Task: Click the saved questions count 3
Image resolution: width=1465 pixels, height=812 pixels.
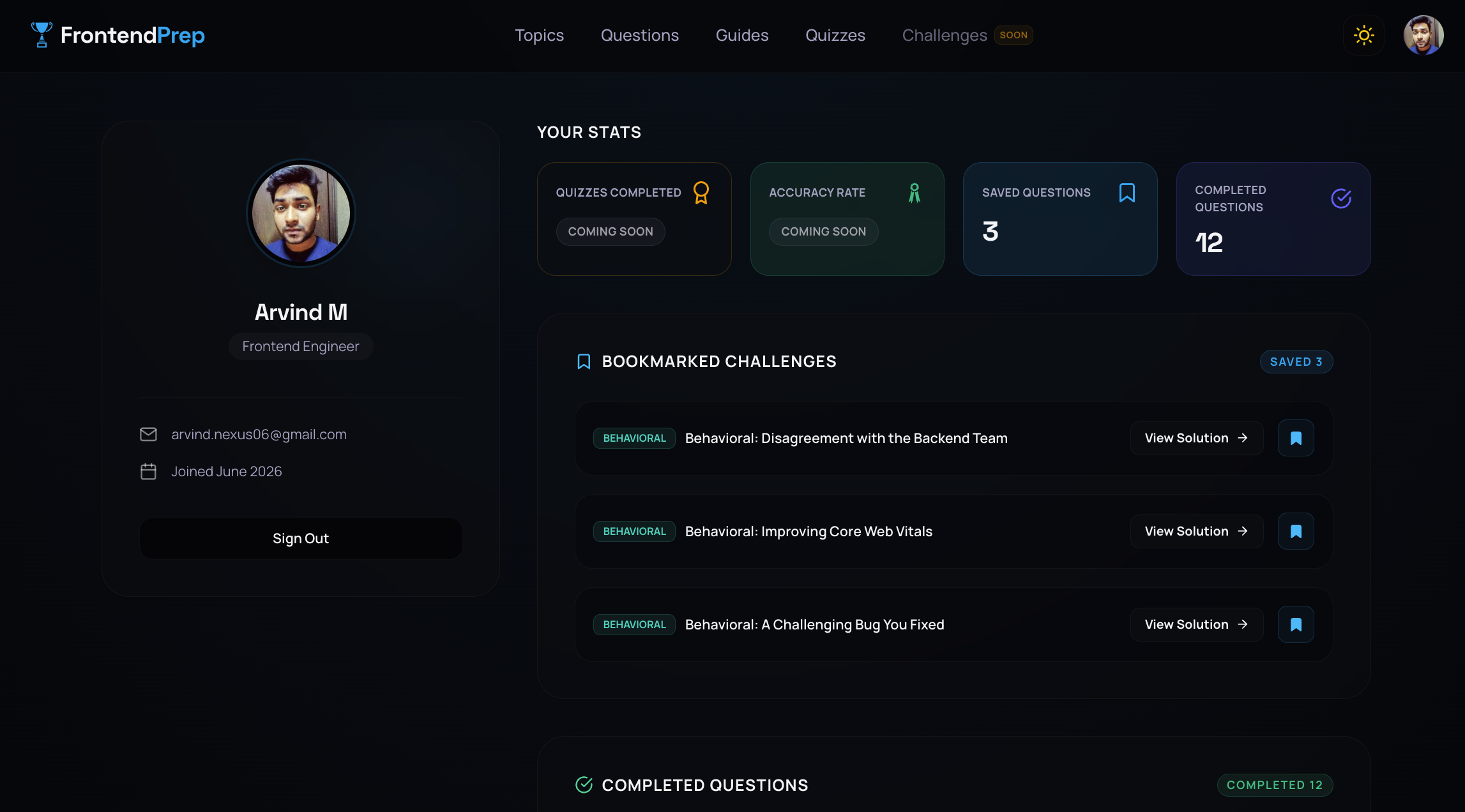Action: [x=990, y=231]
